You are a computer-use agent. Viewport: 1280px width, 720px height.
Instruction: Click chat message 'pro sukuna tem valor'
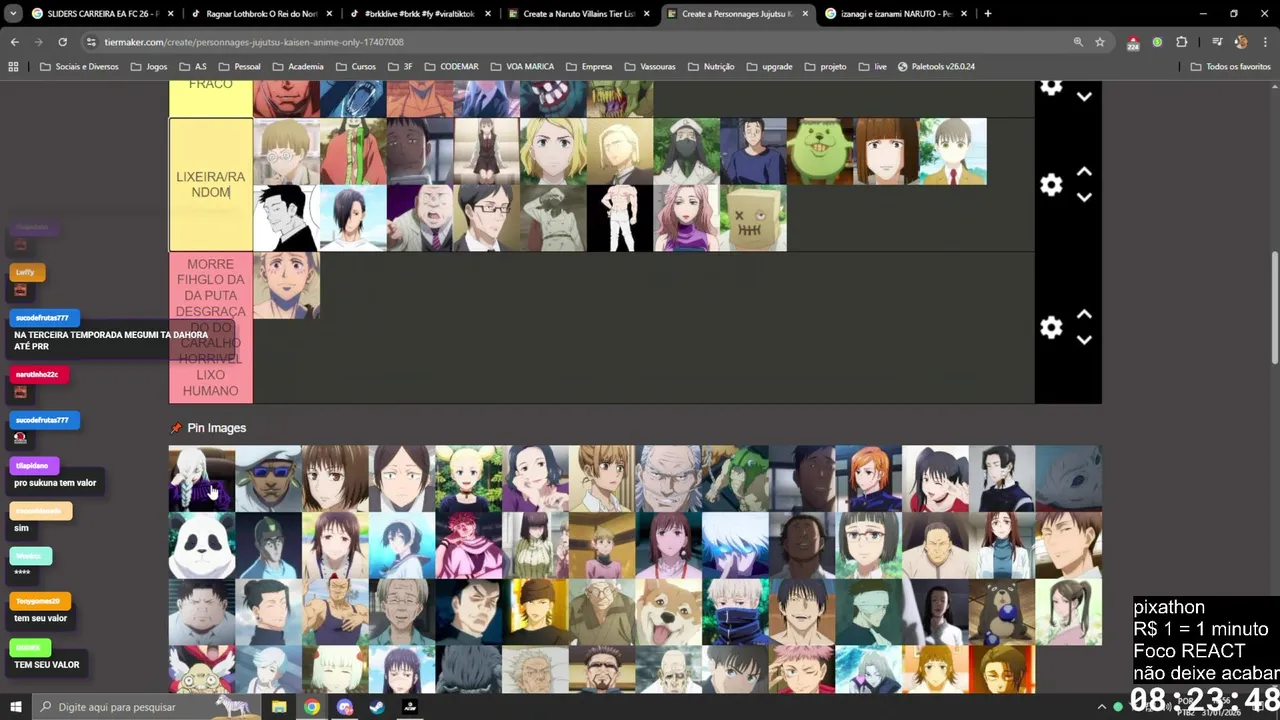coord(55,483)
